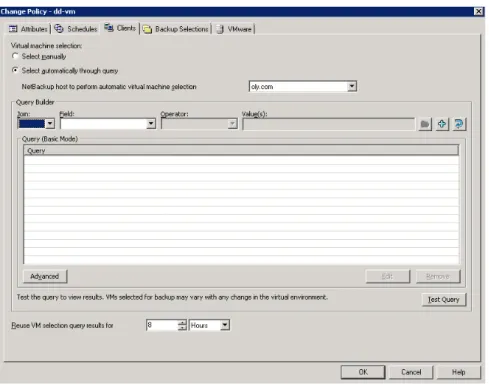
Task: Open the Schedules tab
Action: coord(76,29)
